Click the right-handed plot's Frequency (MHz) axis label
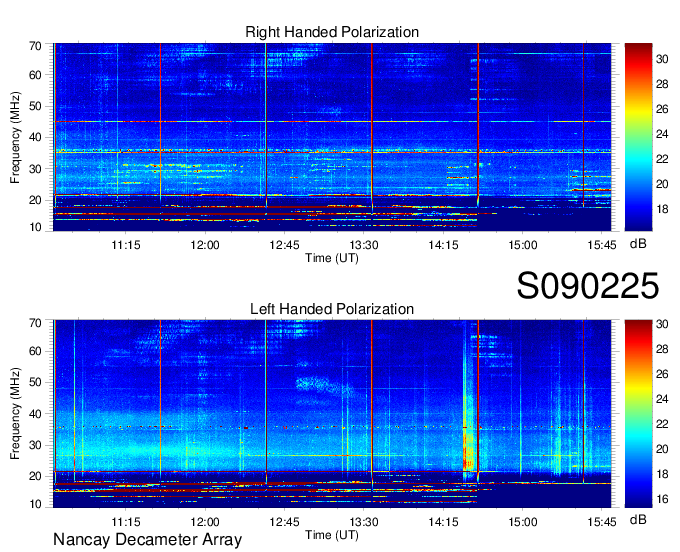 tap(15, 137)
